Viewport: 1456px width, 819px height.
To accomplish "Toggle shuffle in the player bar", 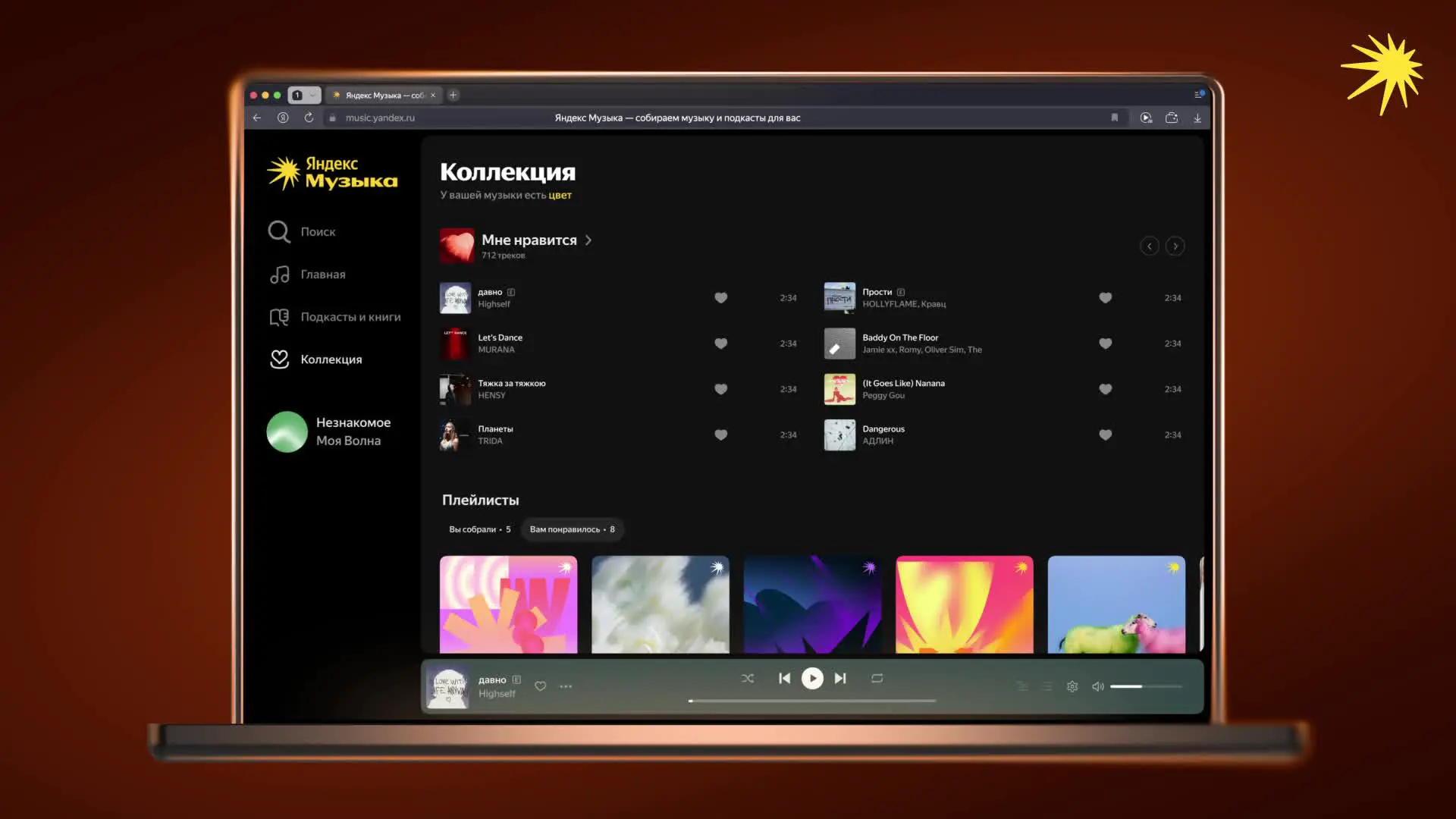I will [748, 678].
